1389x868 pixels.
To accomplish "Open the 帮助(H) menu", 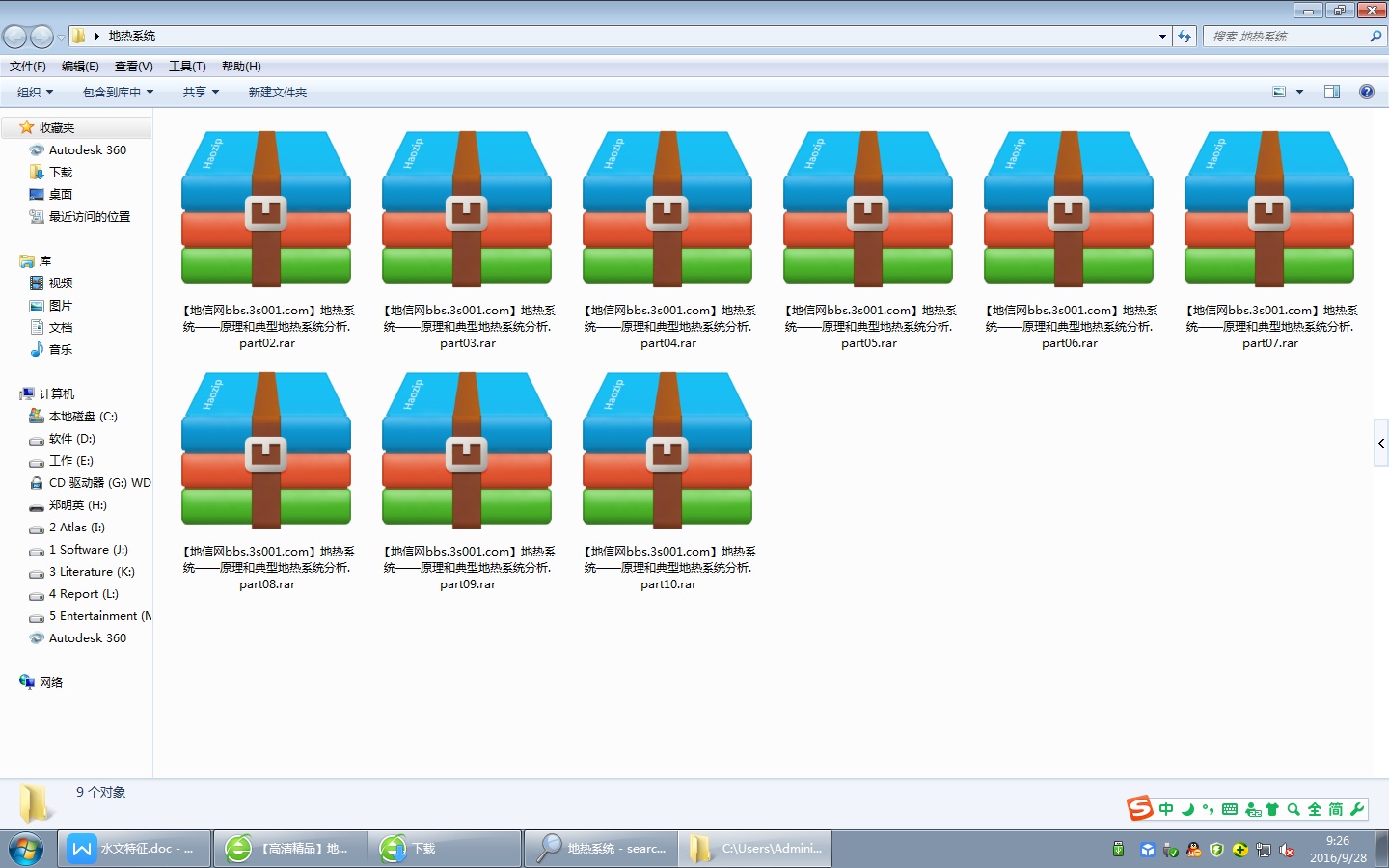I will click(241, 67).
